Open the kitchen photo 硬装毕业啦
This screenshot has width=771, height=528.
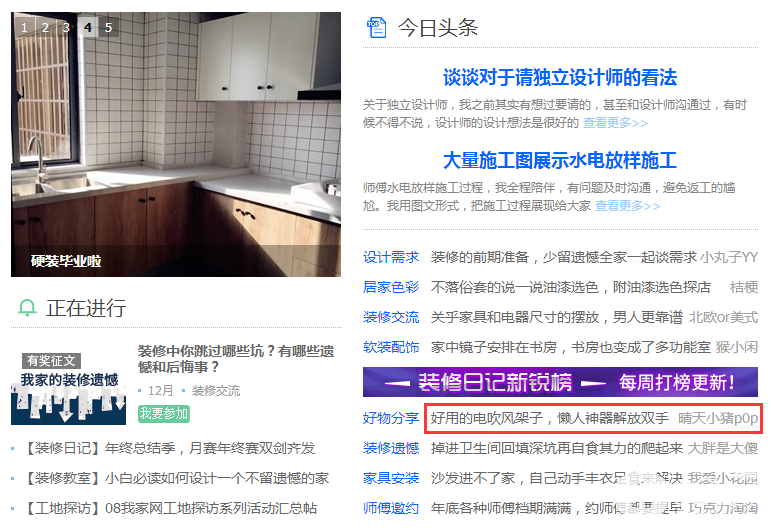(x=176, y=145)
